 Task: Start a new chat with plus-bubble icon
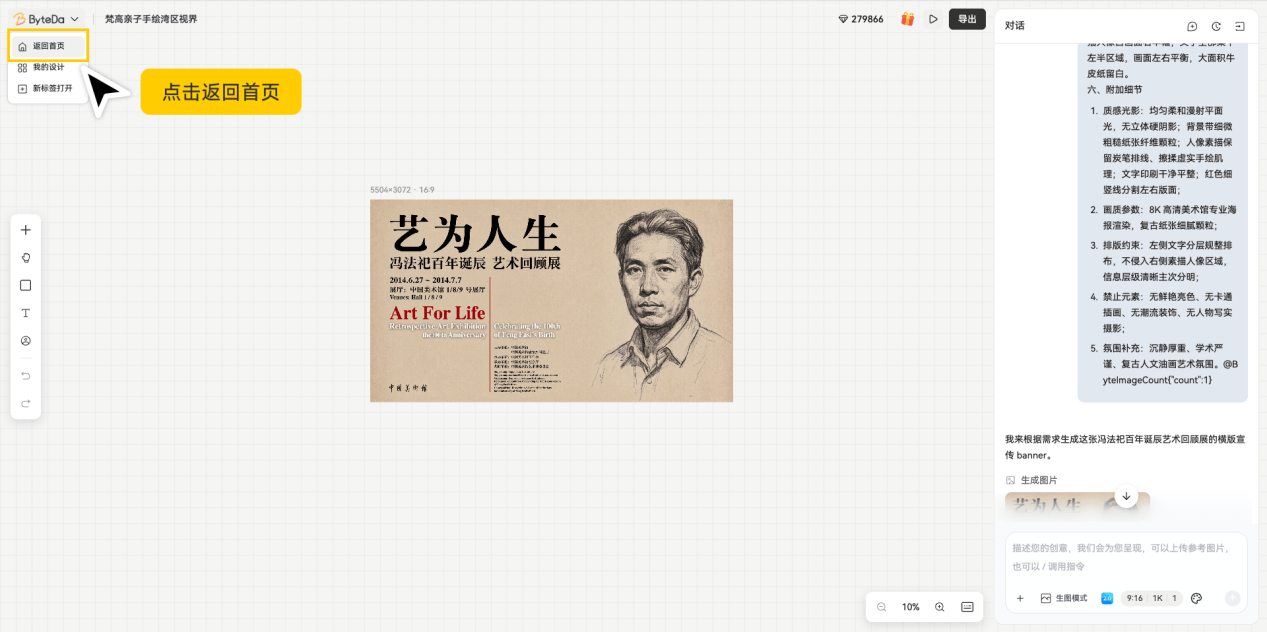[x=1192, y=26]
